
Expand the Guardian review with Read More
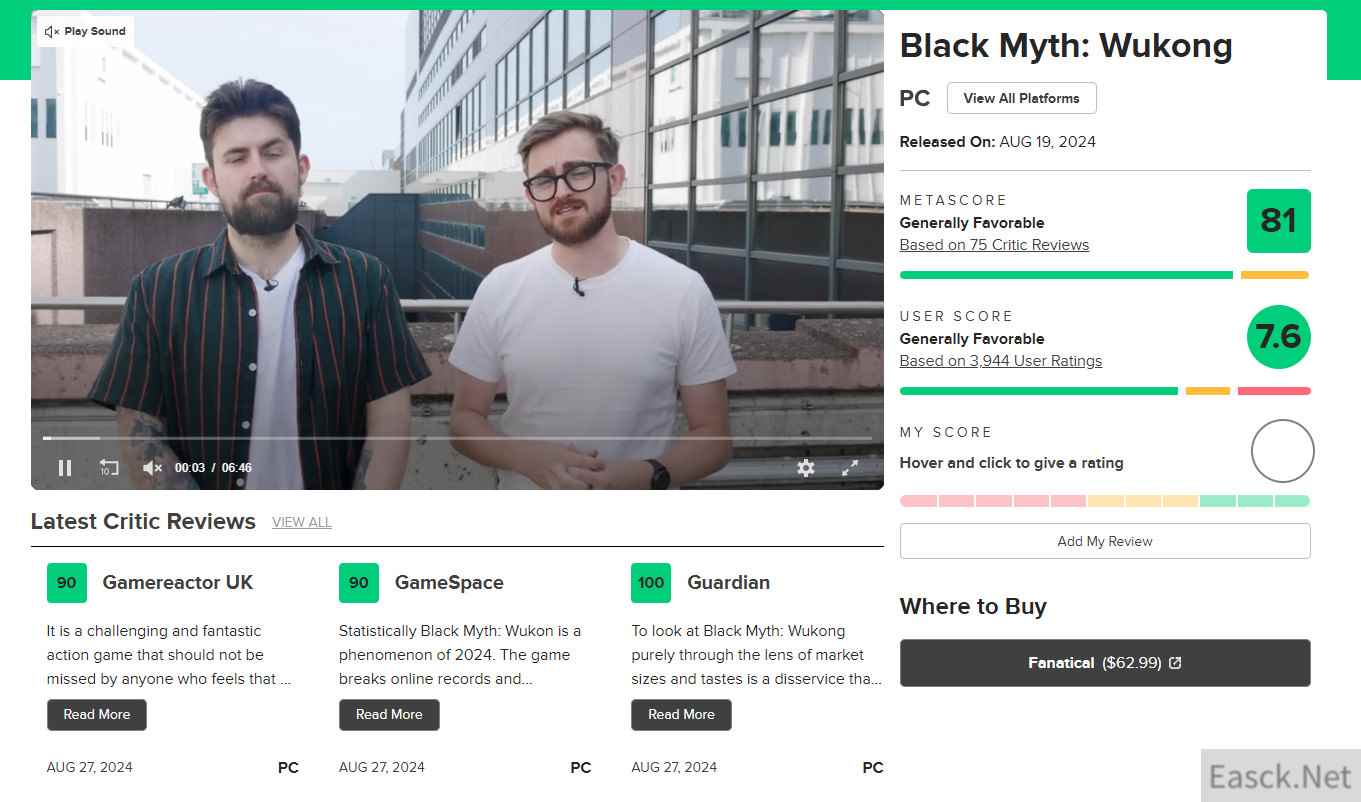tap(681, 714)
